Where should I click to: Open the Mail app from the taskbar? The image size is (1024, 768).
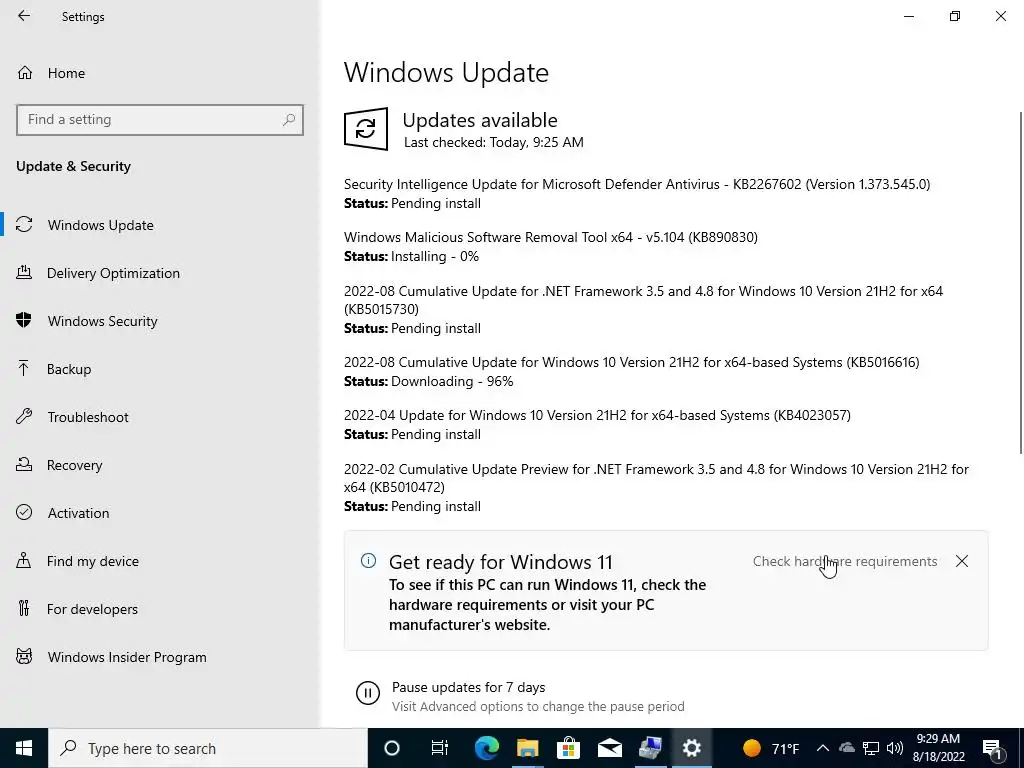(610, 748)
